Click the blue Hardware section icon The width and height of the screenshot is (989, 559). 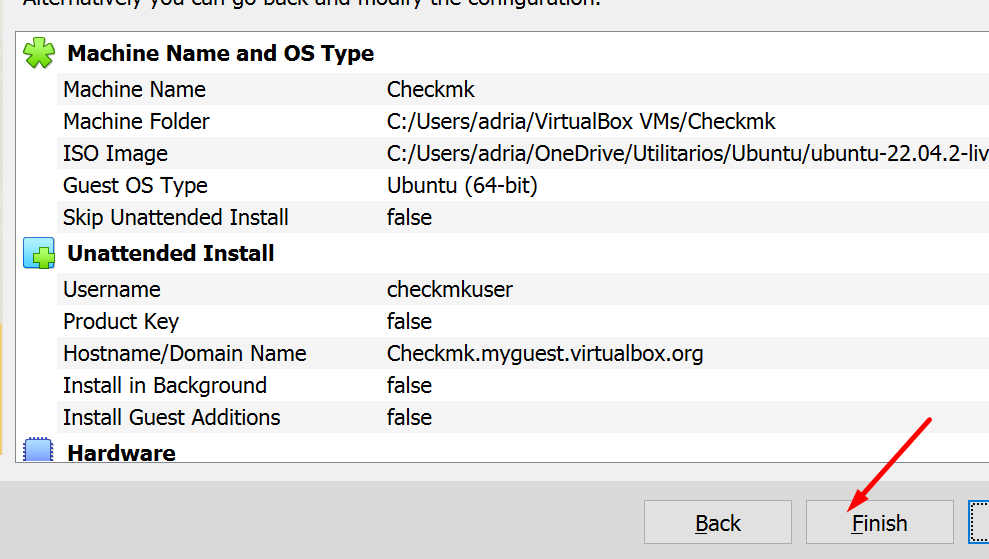pos(38,449)
